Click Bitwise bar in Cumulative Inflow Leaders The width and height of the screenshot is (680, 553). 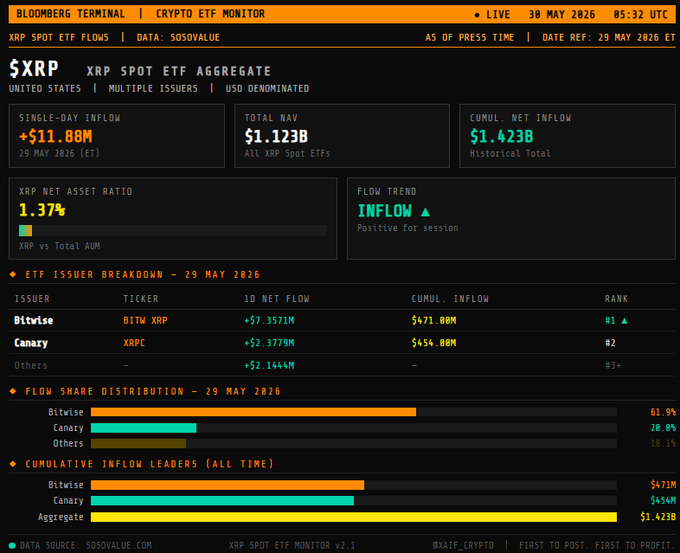coord(227,485)
